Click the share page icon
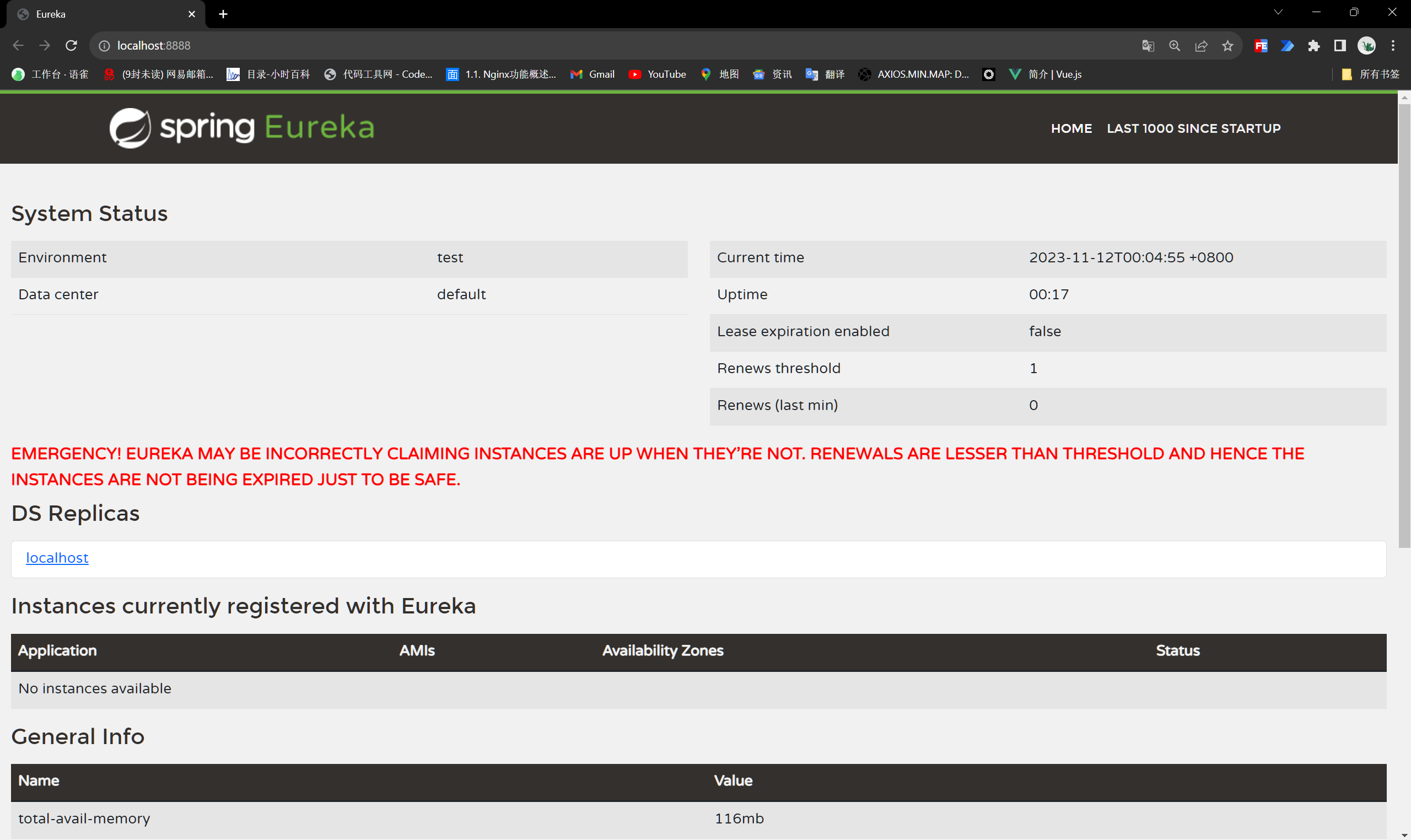The image size is (1411, 840). click(x=1201, y=46)
